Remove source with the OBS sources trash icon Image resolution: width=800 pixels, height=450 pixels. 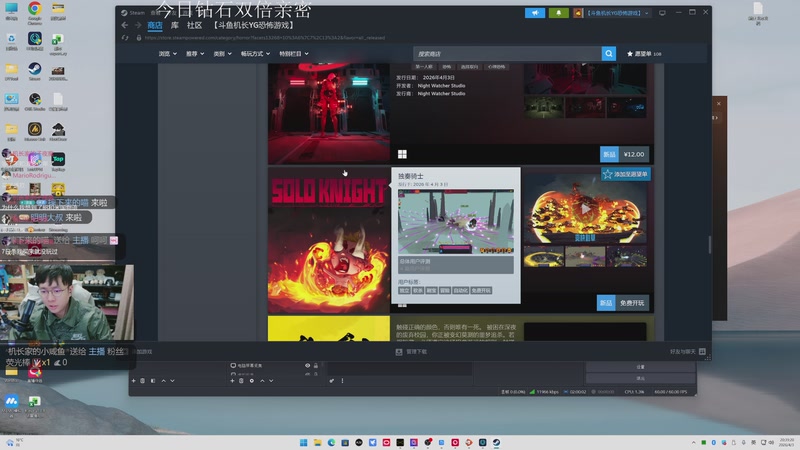(x=241, y=381)
